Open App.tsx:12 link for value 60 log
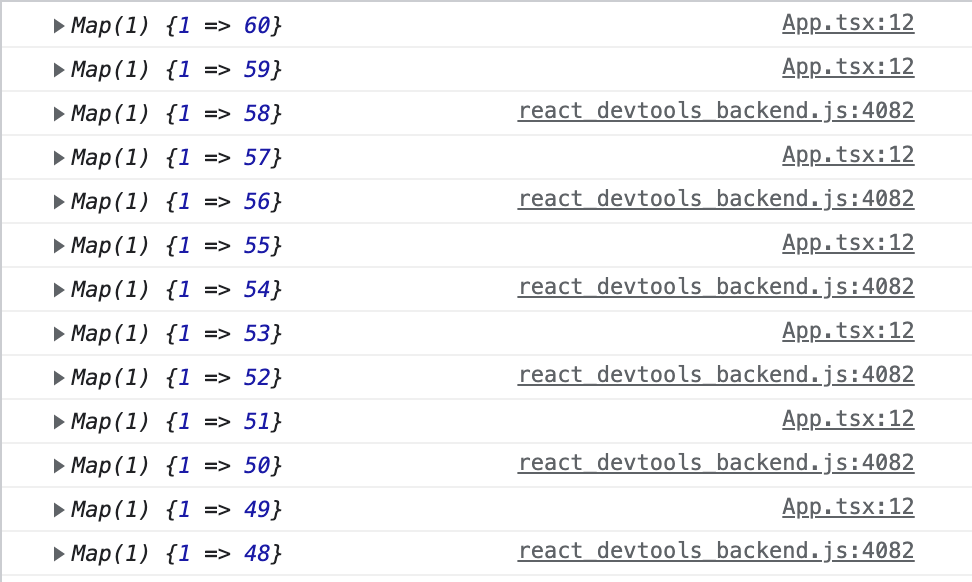The image size is (972, 582). (848, 23)
